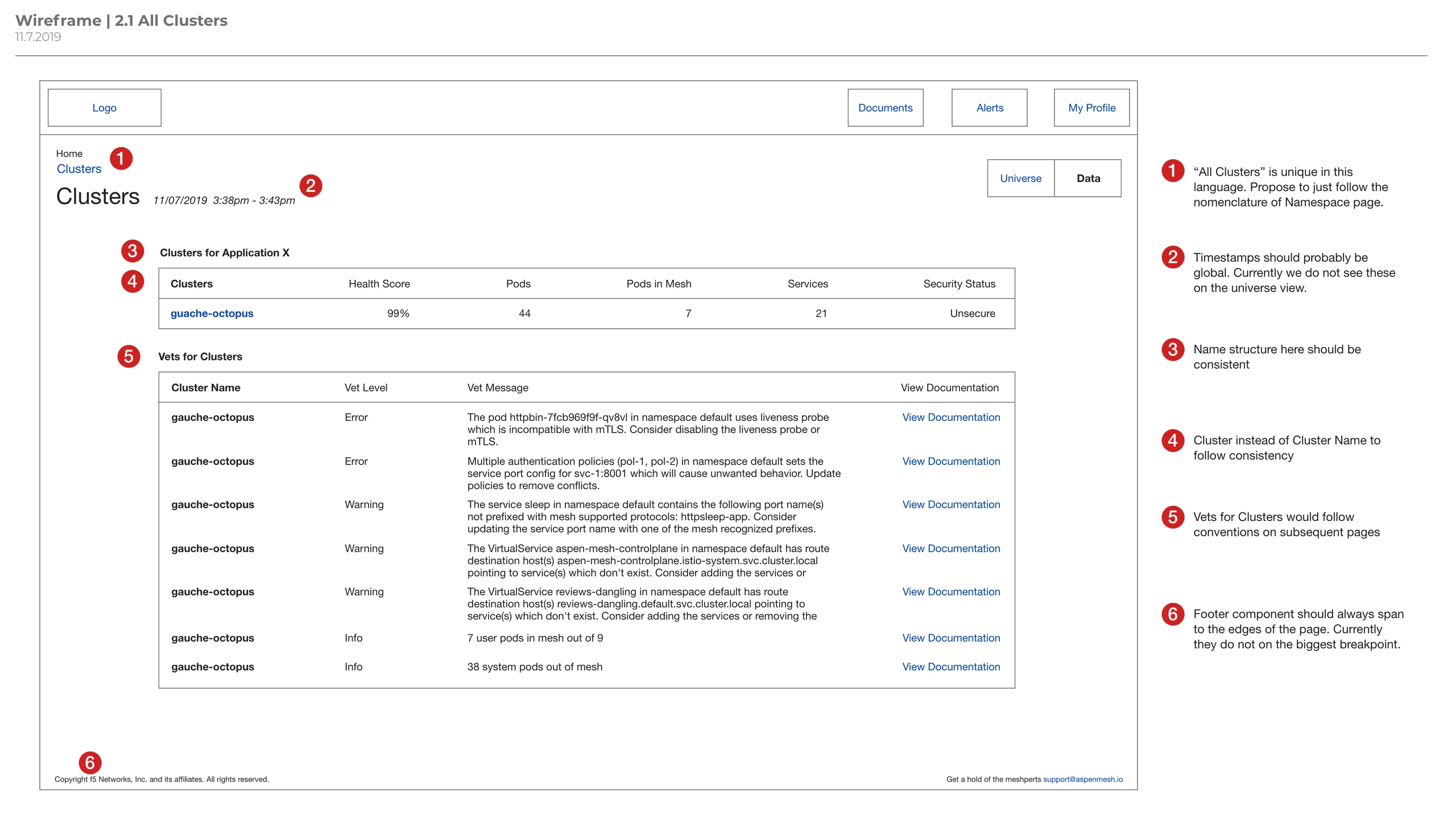Click the large Clusters page title

(x=98, y=196)
